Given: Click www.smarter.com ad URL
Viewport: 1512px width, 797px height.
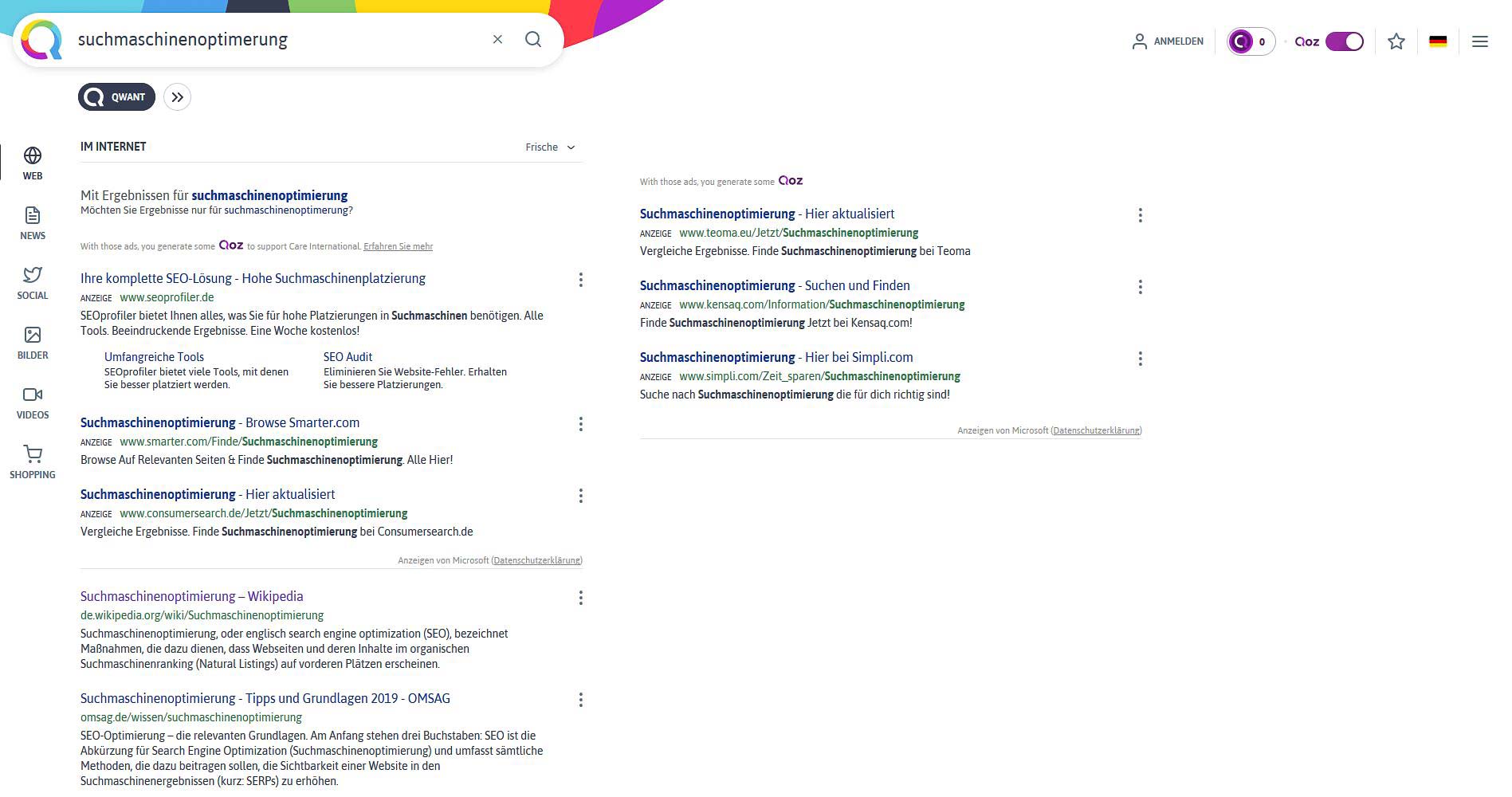Looking at the screenshot, I should (249, 442).
